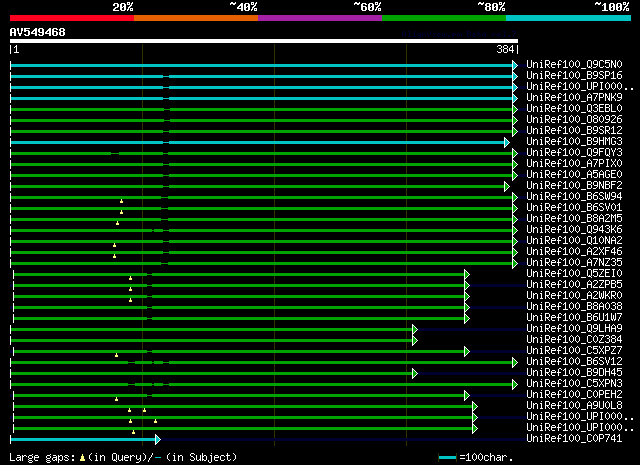
Task: Select the UniRef100_B8A2M5 label
Action: pyautogui.click(x=574, y=218)
